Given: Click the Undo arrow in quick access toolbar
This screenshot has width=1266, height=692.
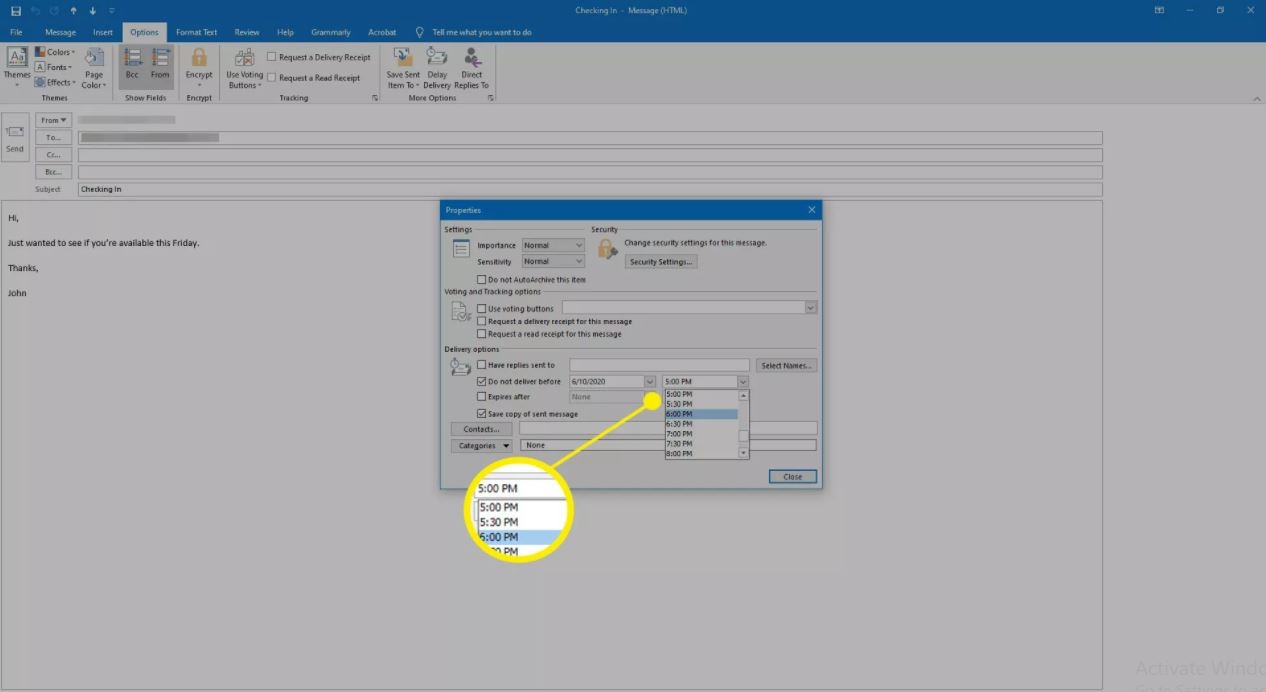Looking at the screenshot, I should (x=35, y=10).
